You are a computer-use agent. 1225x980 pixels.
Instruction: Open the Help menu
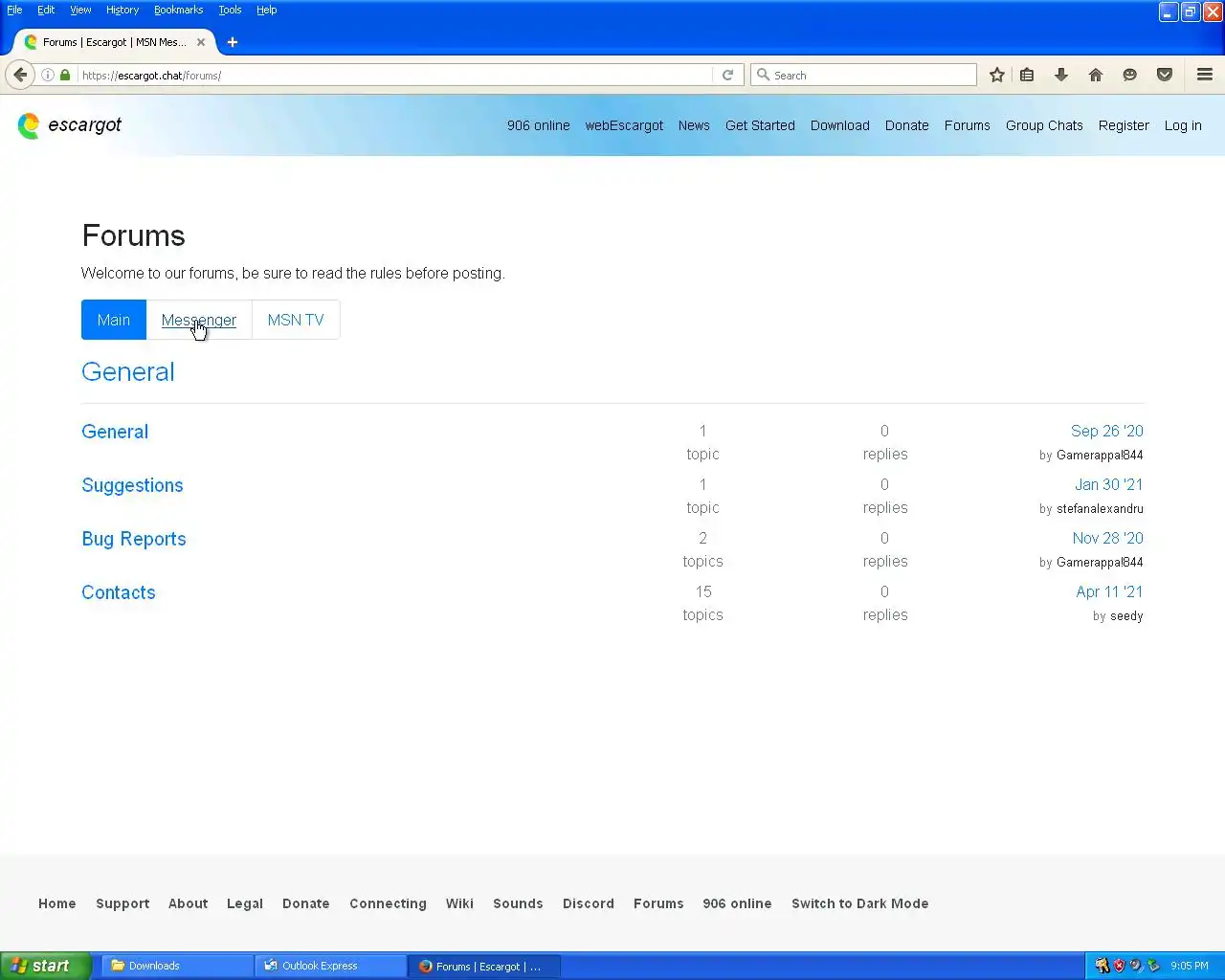click(267, 10)
